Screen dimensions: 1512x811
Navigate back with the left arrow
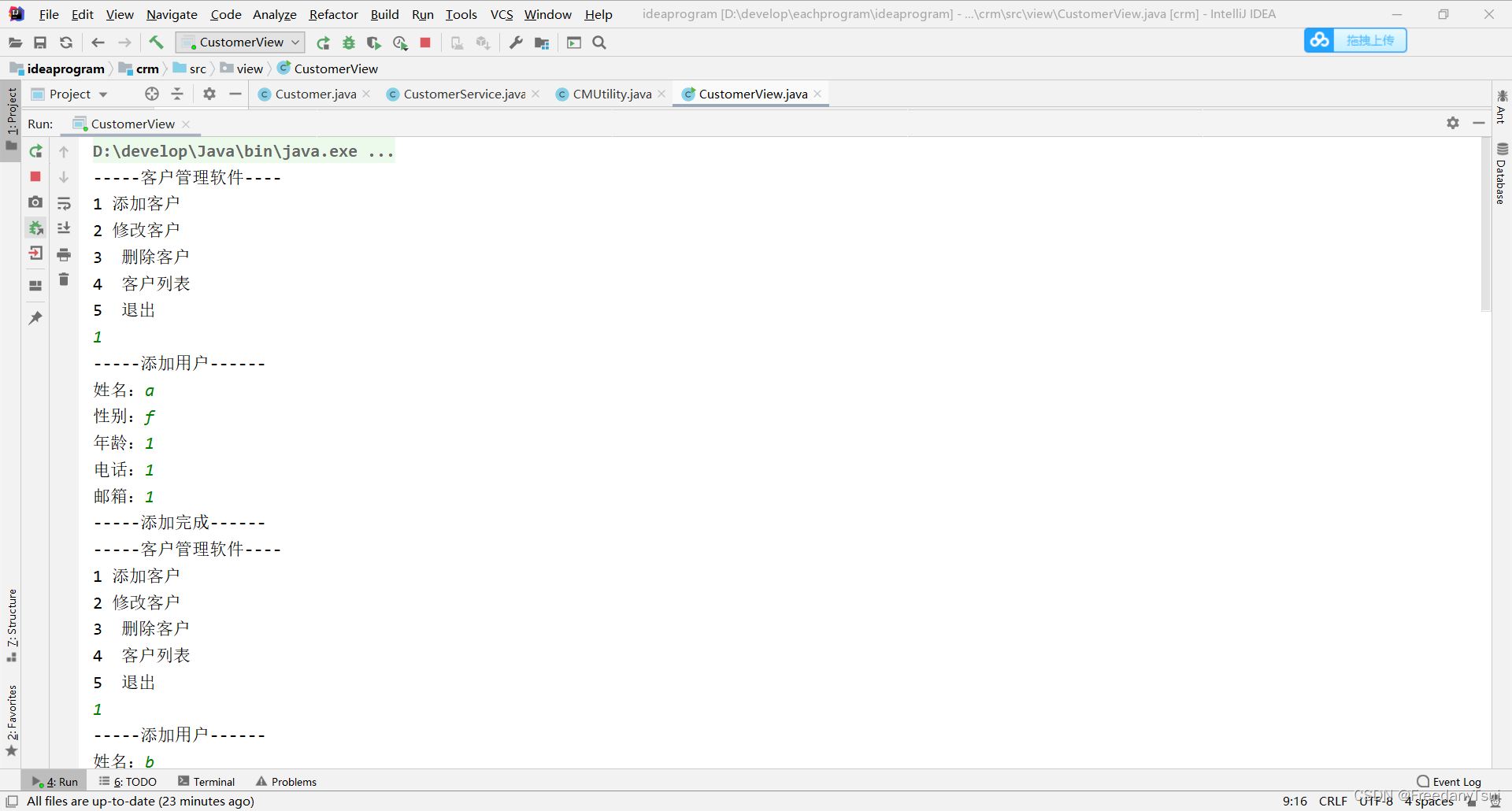[x=98, y=43]
